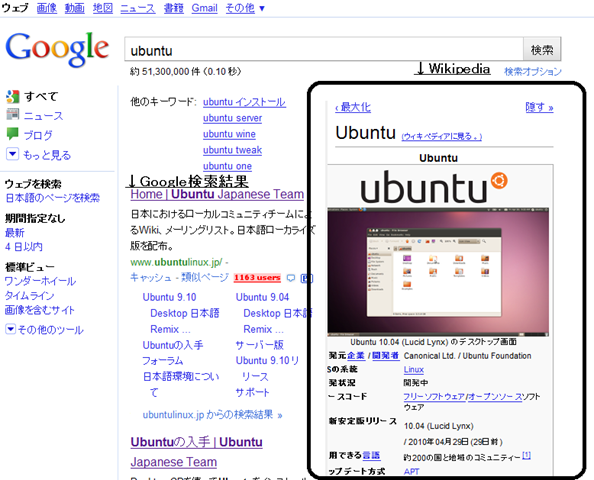Open 書籍 in top navigation bar
This screenshot has height=480, width=594.
coord(174,8)
